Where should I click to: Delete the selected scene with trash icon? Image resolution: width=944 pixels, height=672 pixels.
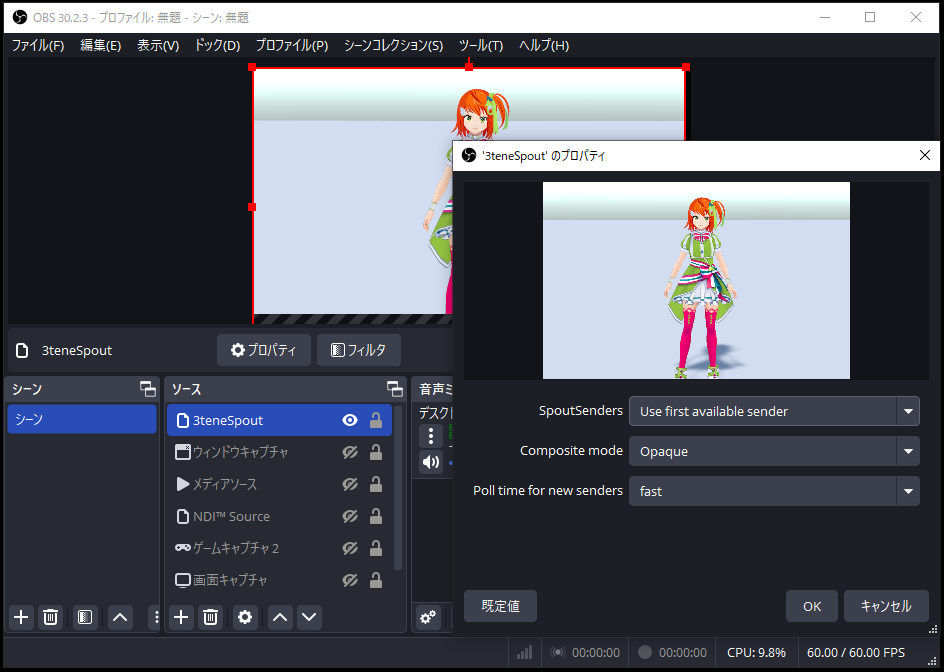coord(51,617)
